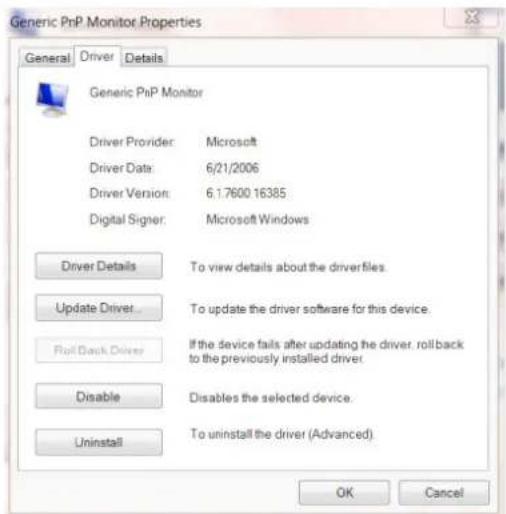The image size is (506, 514).
Task: Click the driver date 6/21/2006
Action: point(232,168)
